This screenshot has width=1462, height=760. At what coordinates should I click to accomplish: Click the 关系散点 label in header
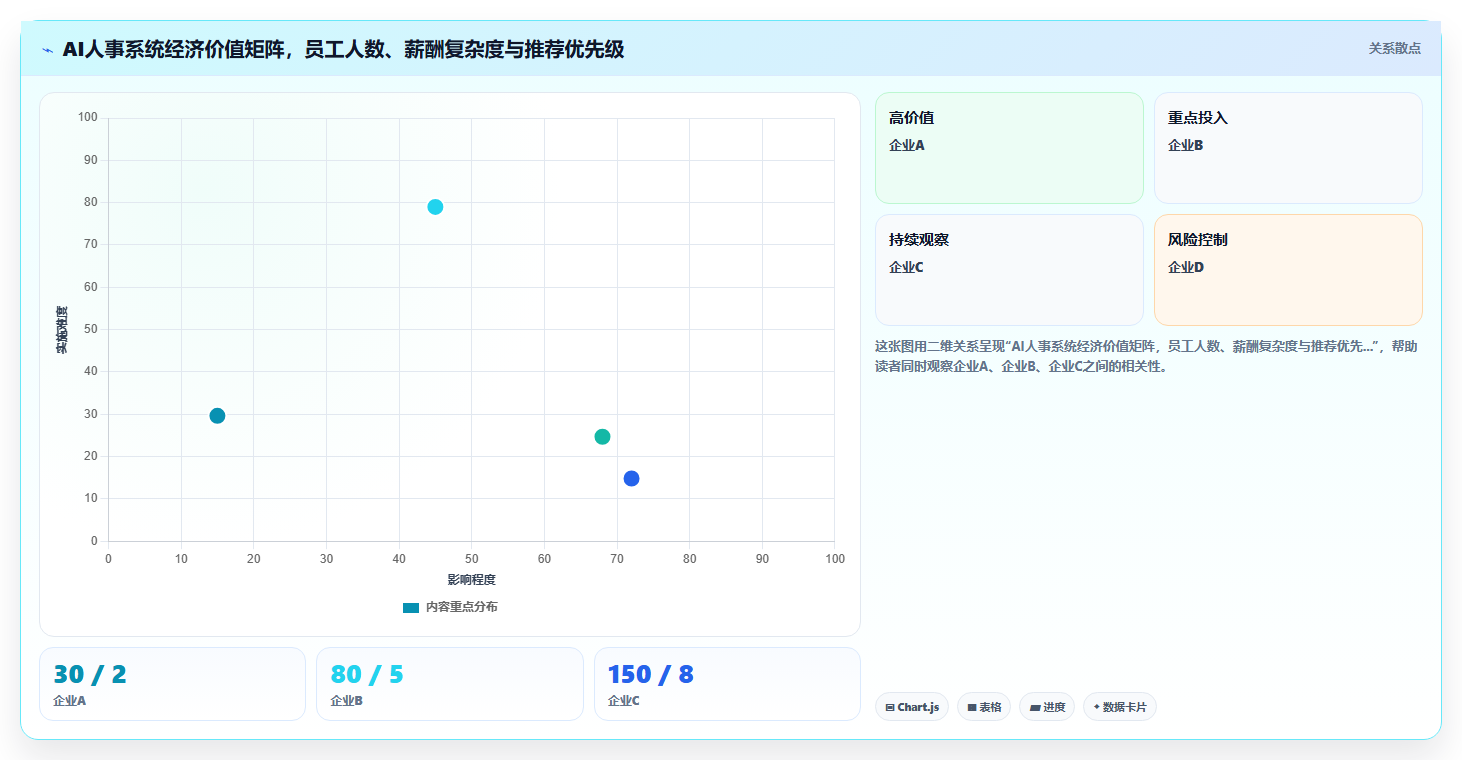1394,48
